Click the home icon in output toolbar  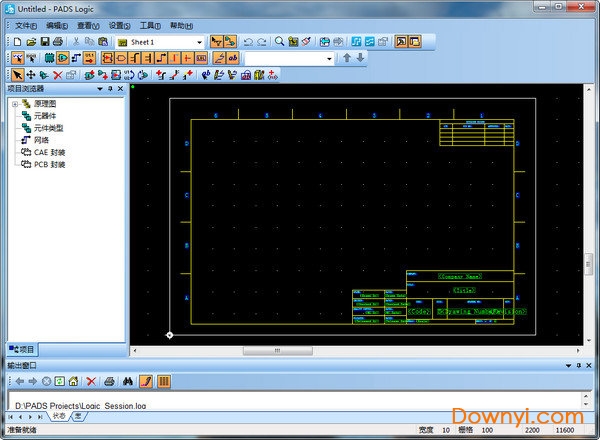[72, 381]
